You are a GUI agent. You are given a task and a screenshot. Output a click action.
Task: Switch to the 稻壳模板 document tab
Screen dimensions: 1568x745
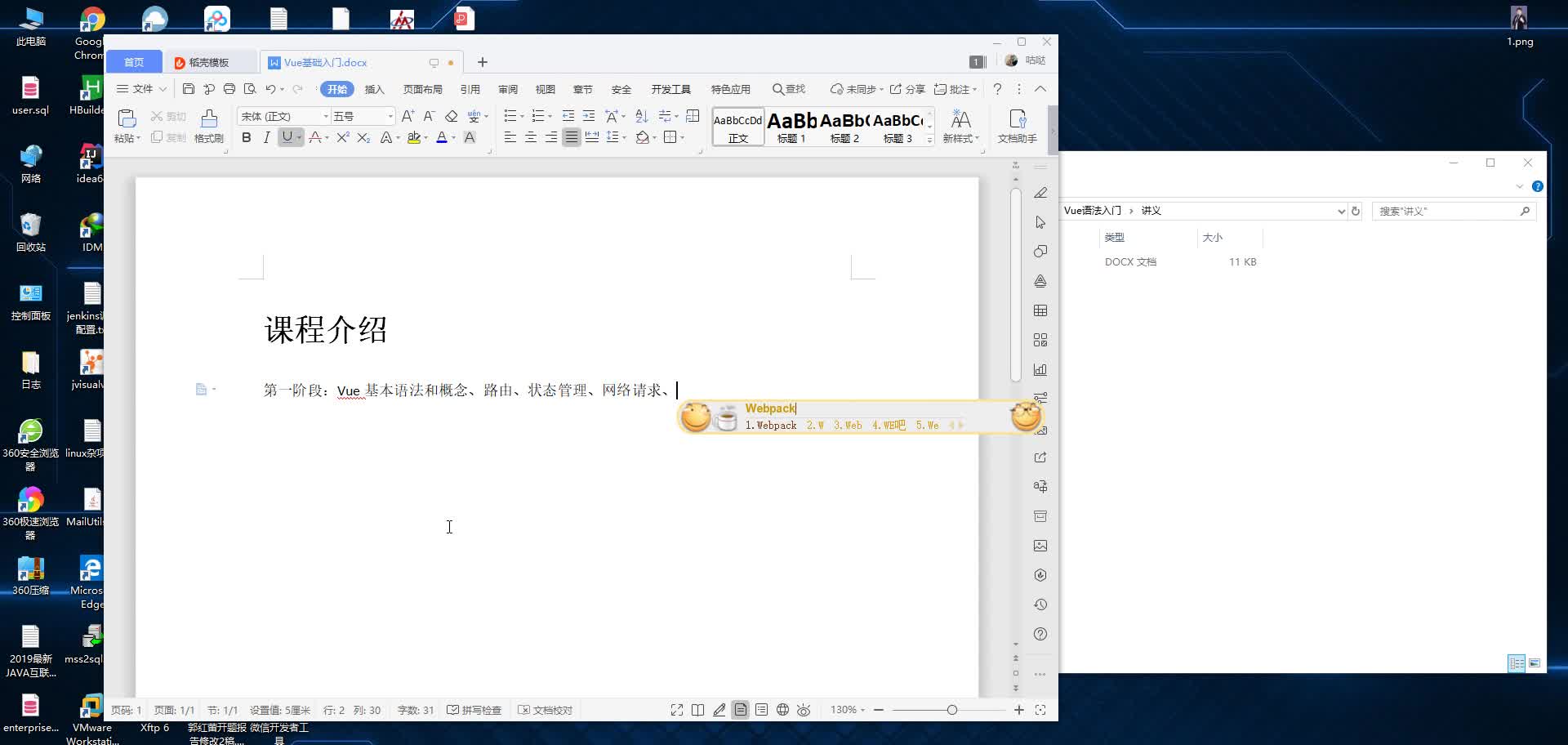tap(209, 62)
